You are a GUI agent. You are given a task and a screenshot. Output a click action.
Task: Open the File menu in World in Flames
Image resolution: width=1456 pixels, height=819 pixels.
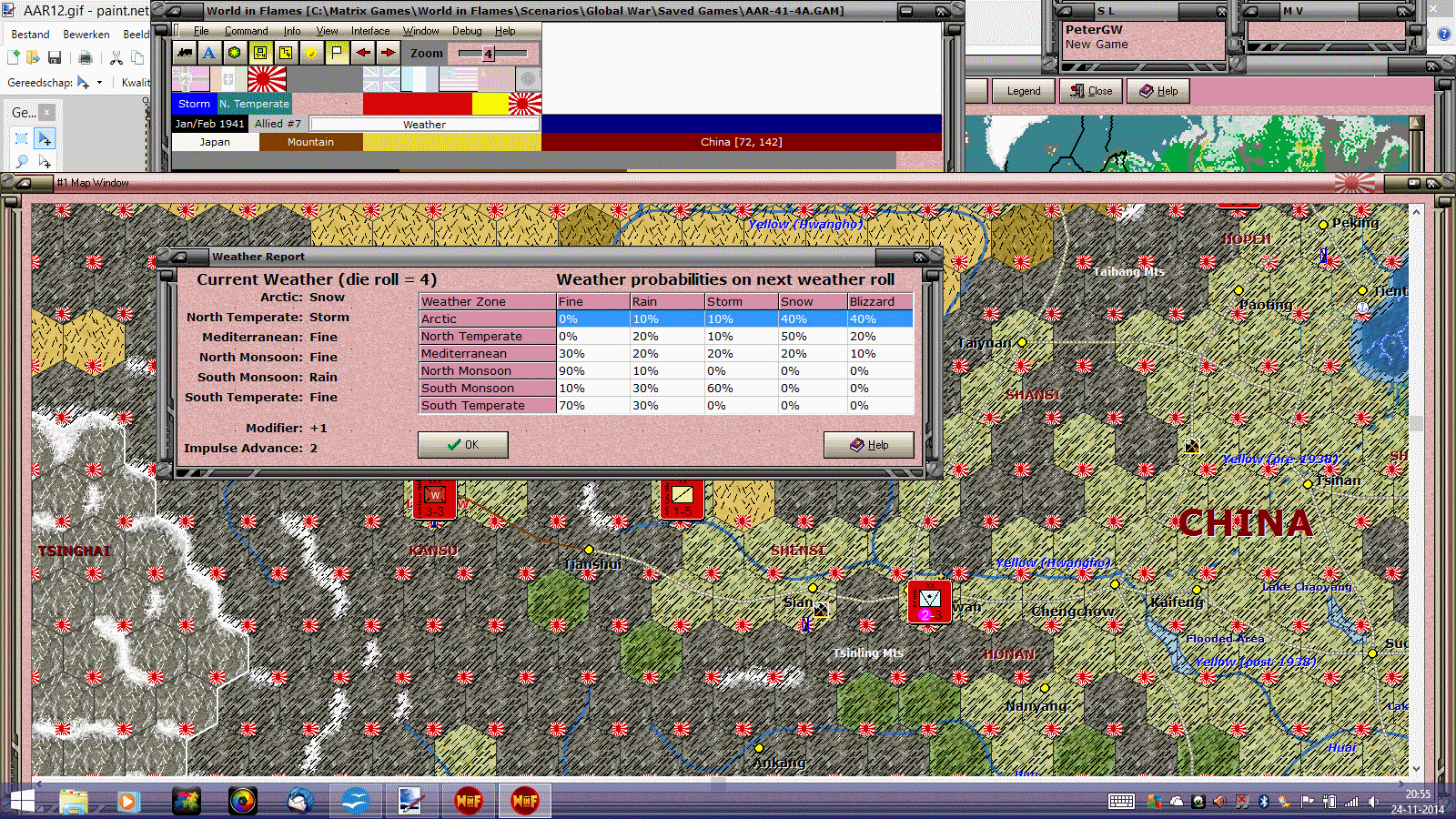click(201, 31)
